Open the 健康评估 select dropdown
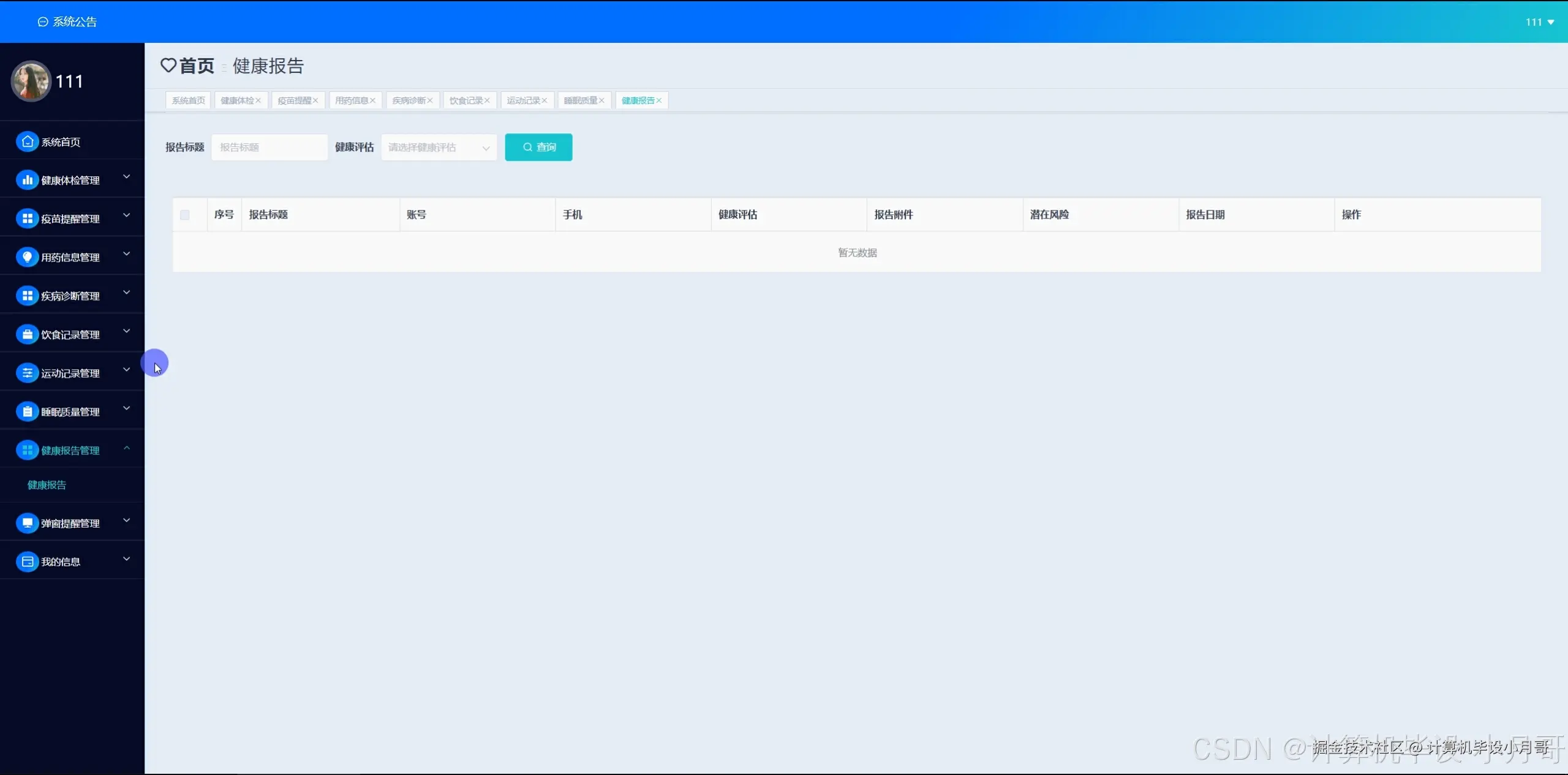The image size is (1568, 775). click(x=439, y=148)
